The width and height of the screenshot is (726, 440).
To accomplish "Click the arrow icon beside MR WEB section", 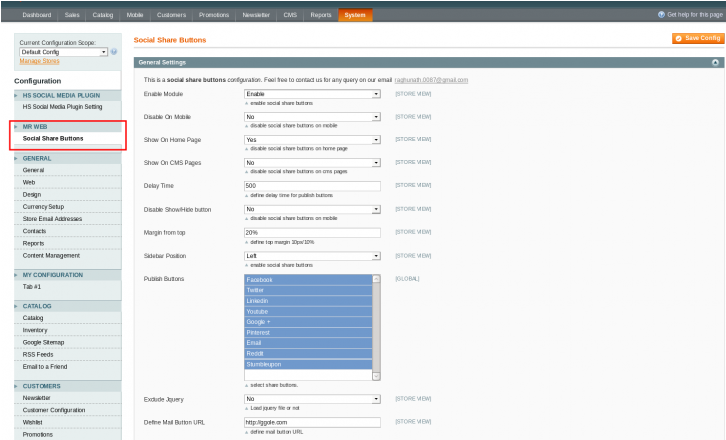I will point(16,127).
